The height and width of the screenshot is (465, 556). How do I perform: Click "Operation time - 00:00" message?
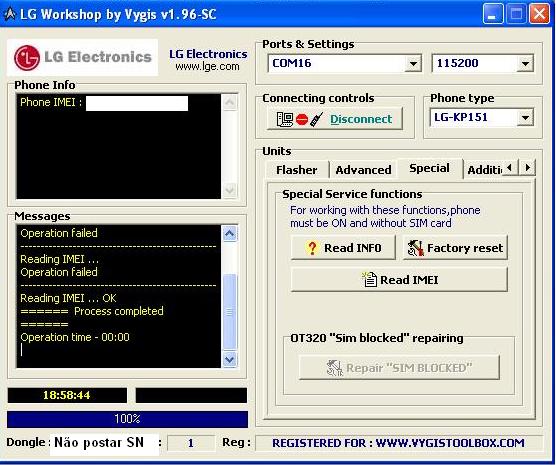click(x=75, y=337)
